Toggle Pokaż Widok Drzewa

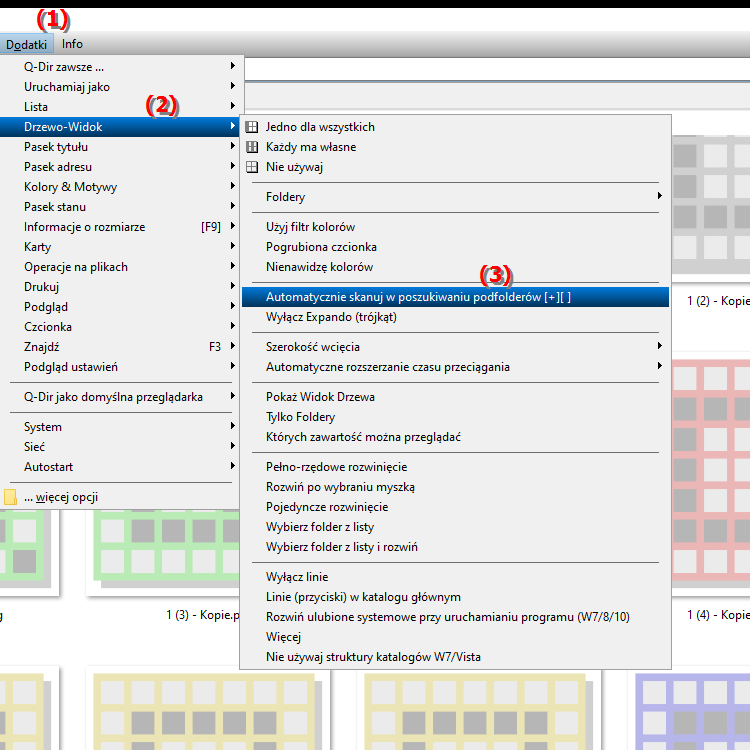pos(455,397)
